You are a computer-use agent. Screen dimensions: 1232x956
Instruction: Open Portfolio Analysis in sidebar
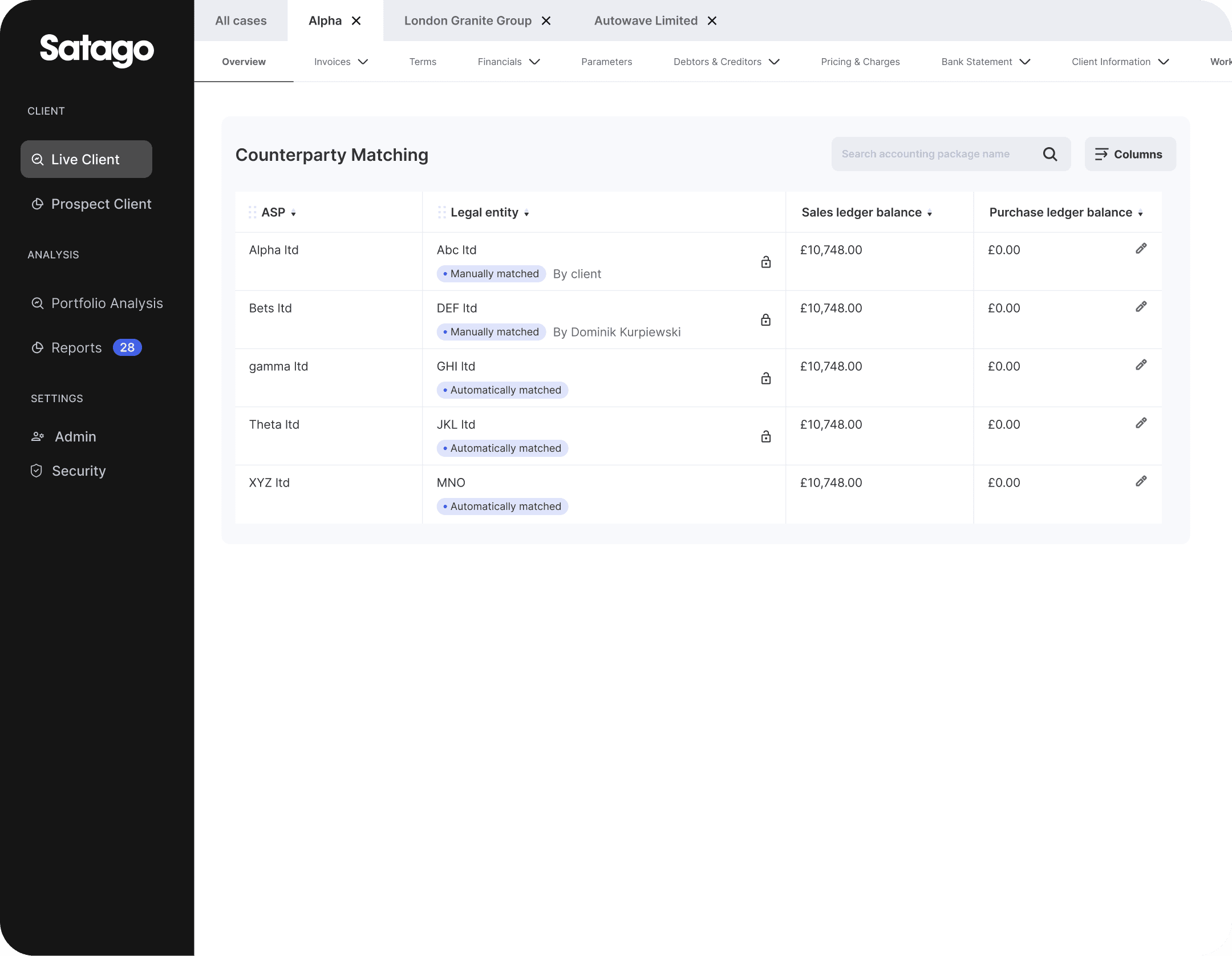point(107,303)
